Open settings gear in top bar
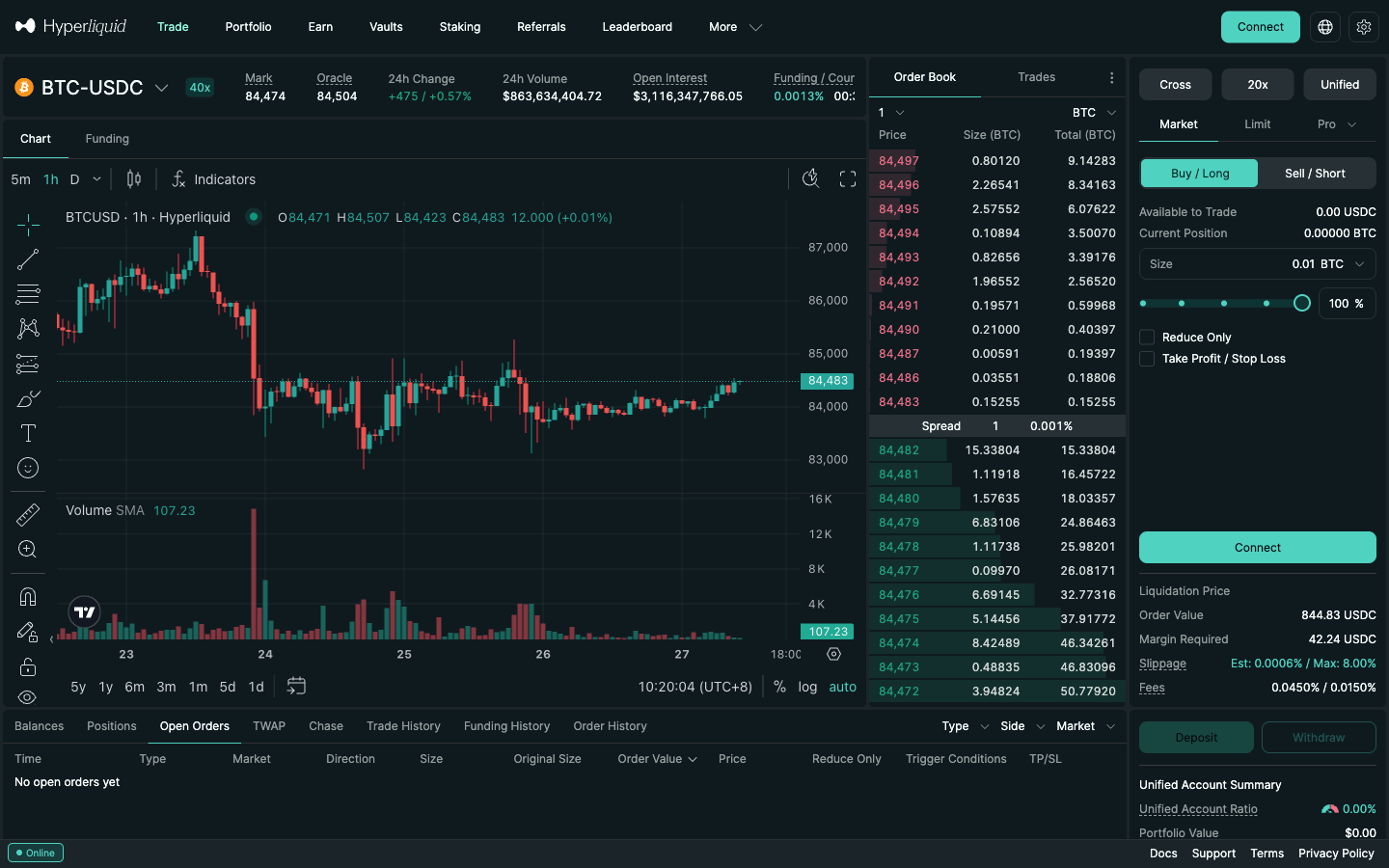The height and width of the screenshot is (868, 1389). pyautogui.click(x=1364, y=27)
